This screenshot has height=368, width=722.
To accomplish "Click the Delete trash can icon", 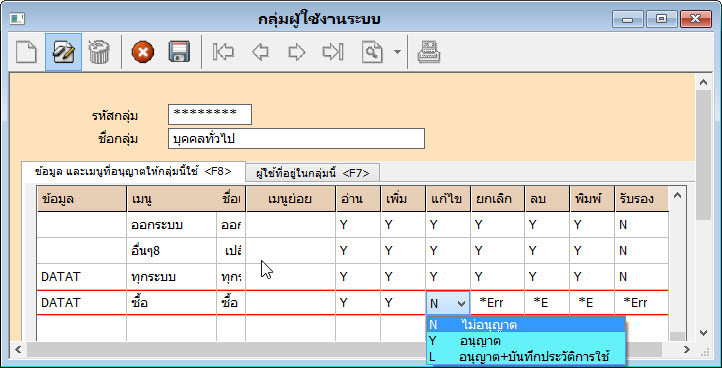I will tap(99, 52).
